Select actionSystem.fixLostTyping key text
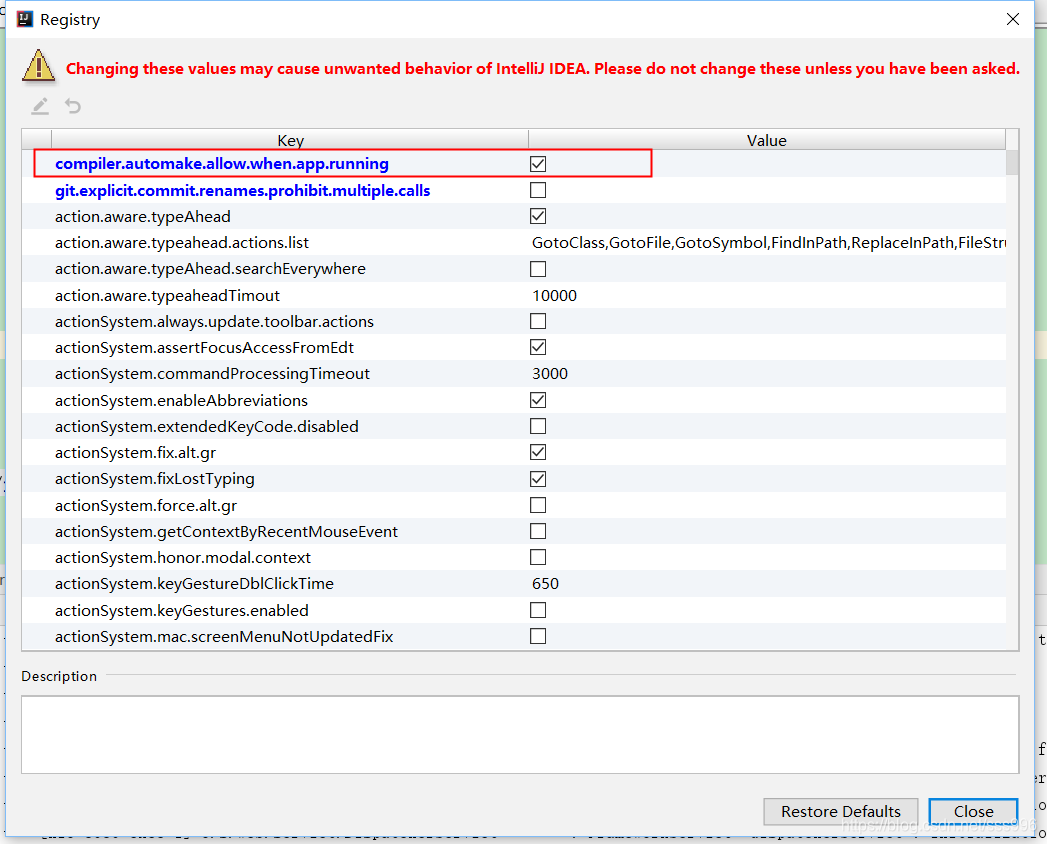This screenshot has width=1047, height=844. (154, 479)
